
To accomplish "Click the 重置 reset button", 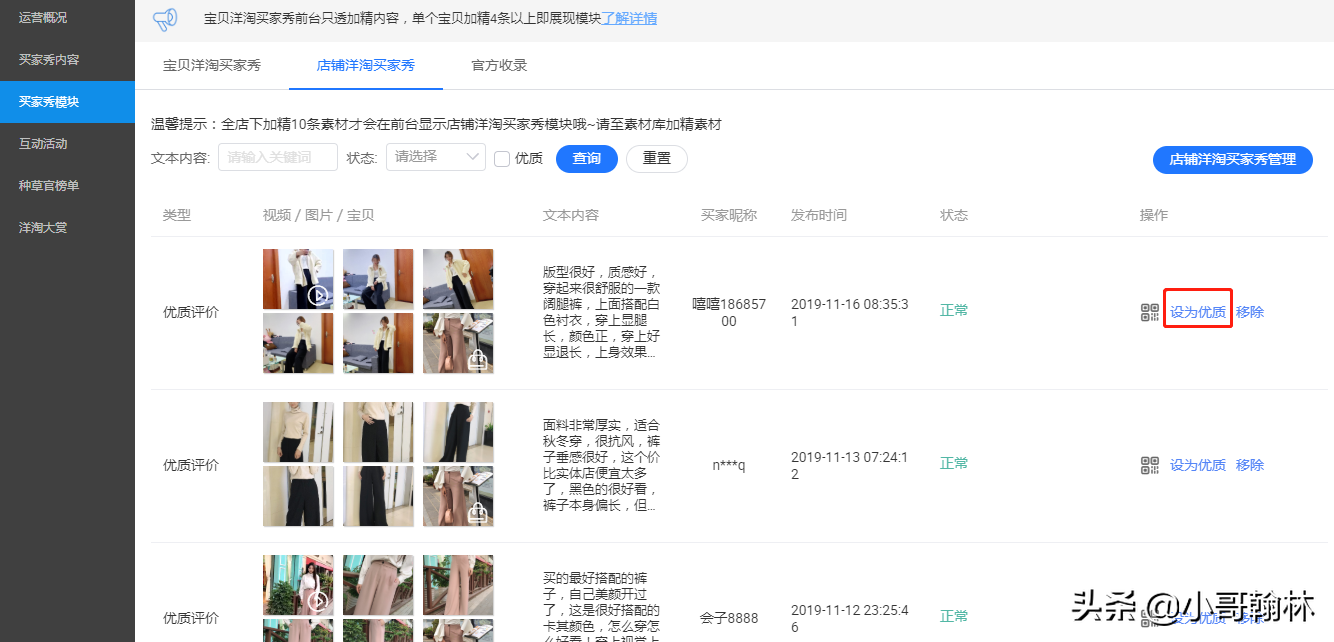I will pyautogui.click(x=657, y=159).
